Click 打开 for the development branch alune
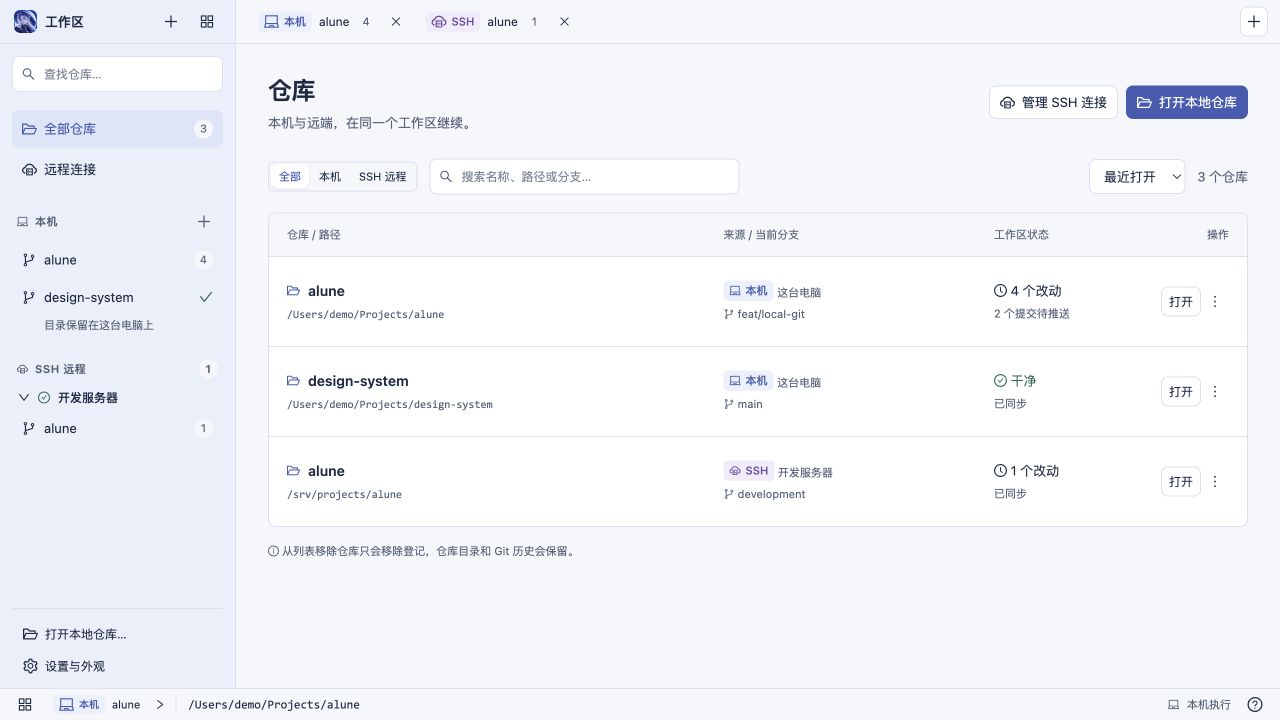The width and height of the screenshot is (1280, 720). click(1181, 481)
